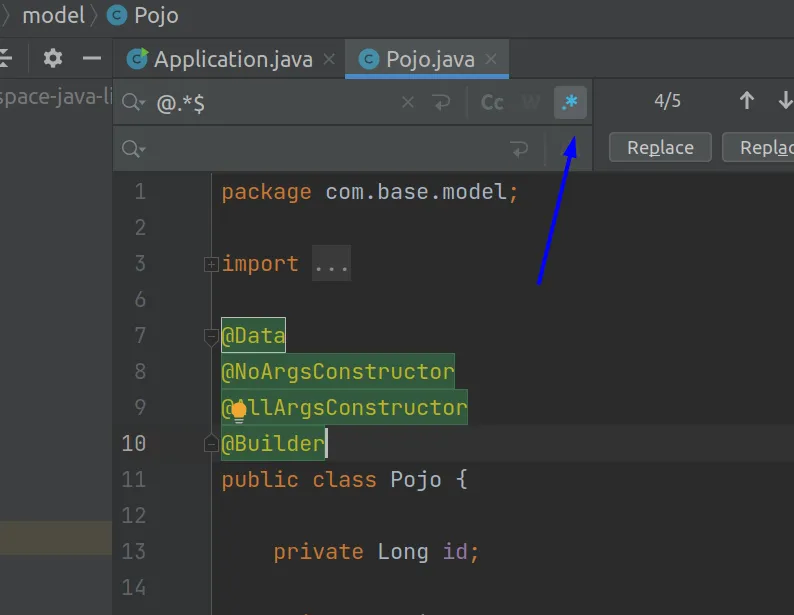Image resolution: width=794 pixels, height=615 pixels.
Task: Toggle the Words (W) search option
Action: click(532, 102)
